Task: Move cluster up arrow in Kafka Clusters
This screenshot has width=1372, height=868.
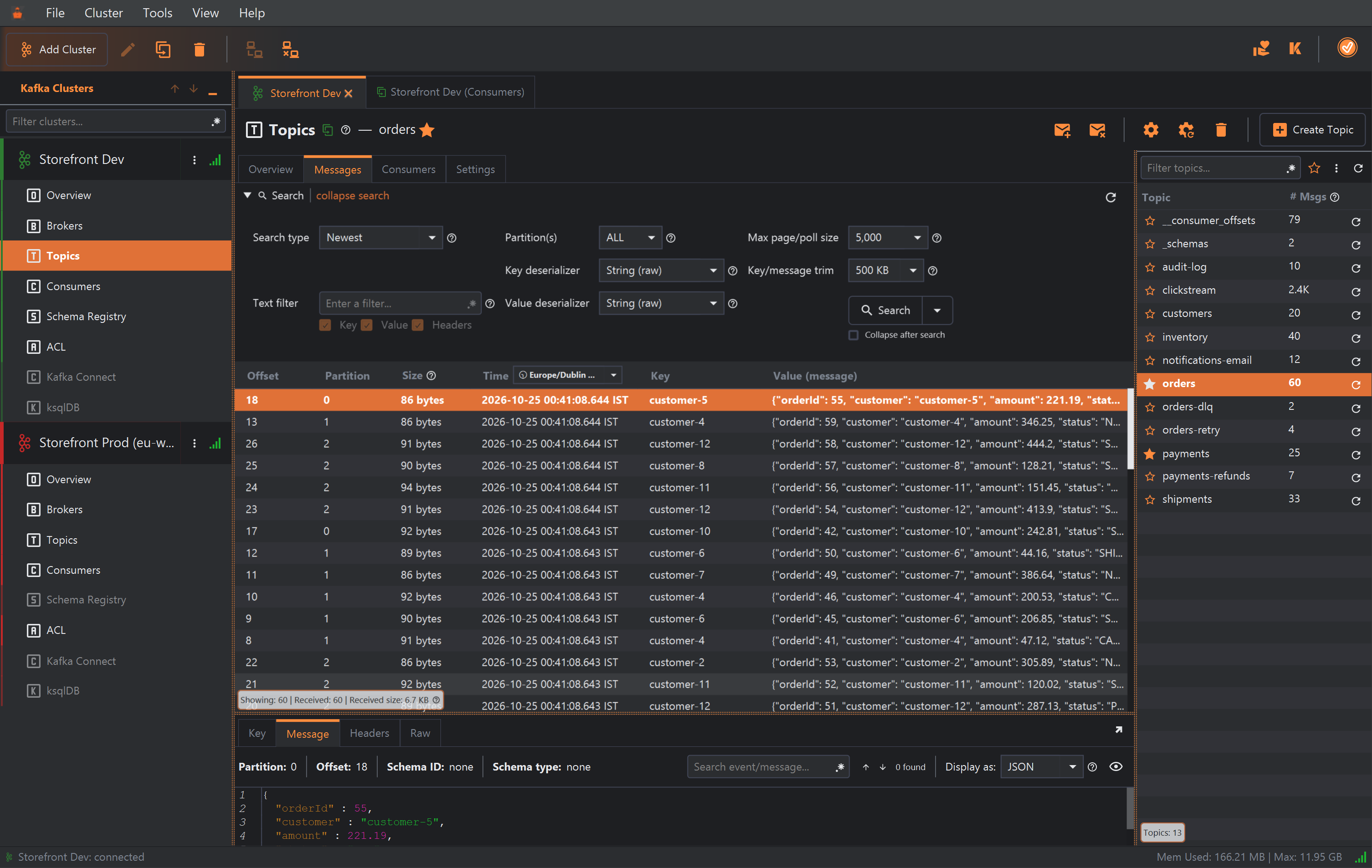Action: (x=174, y=88)
